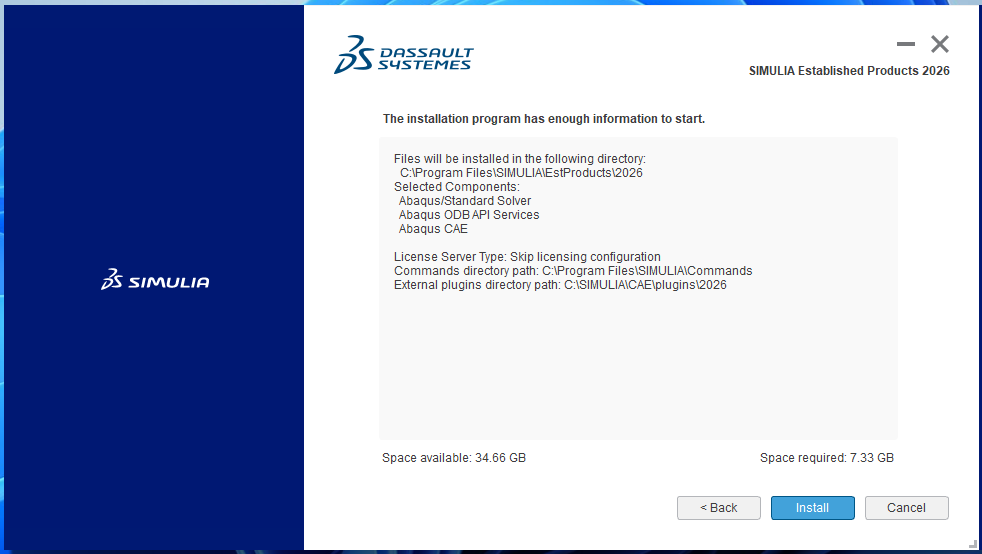This screenshot has height=554, width=982.
Task: Click the Dassault Systemes logo
Action: tap(403, 54)
